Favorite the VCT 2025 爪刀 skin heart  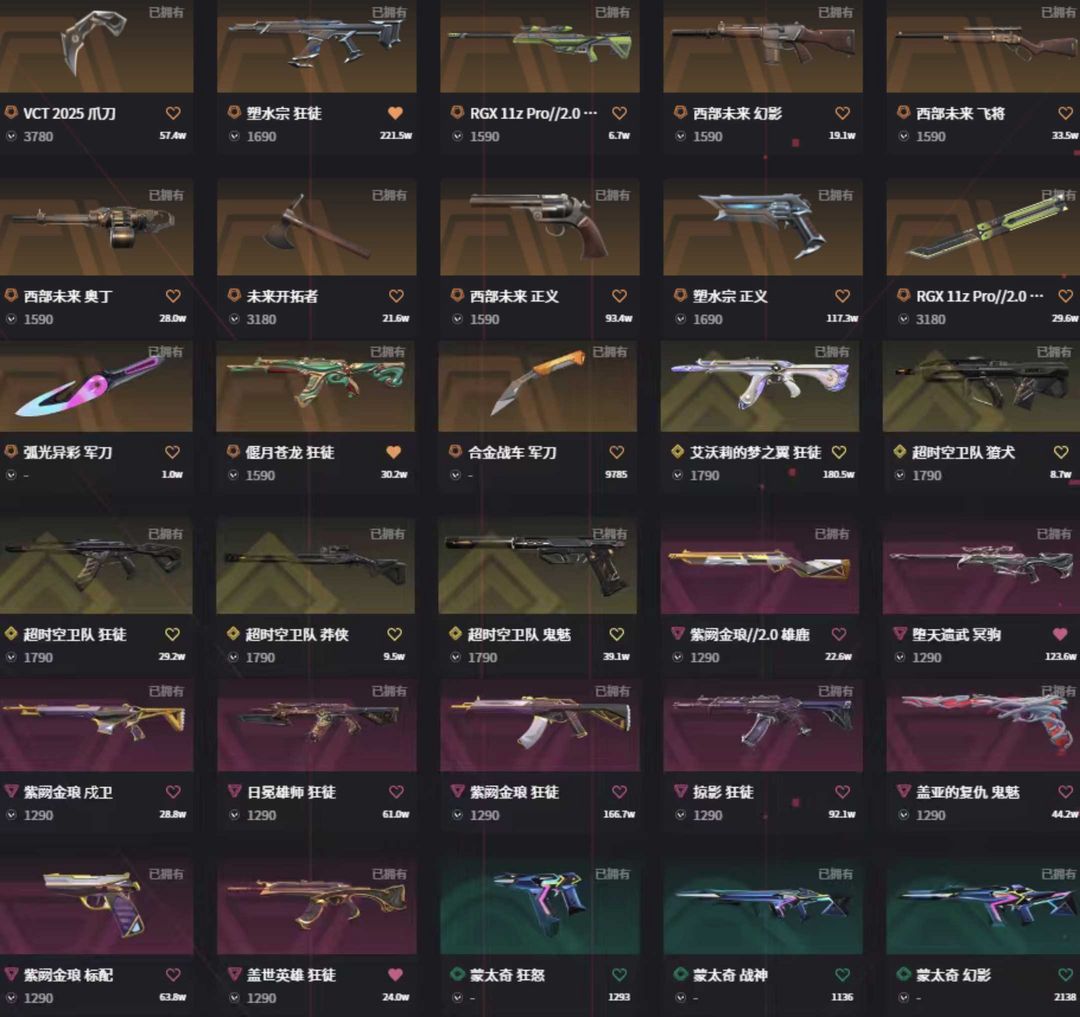173,113
